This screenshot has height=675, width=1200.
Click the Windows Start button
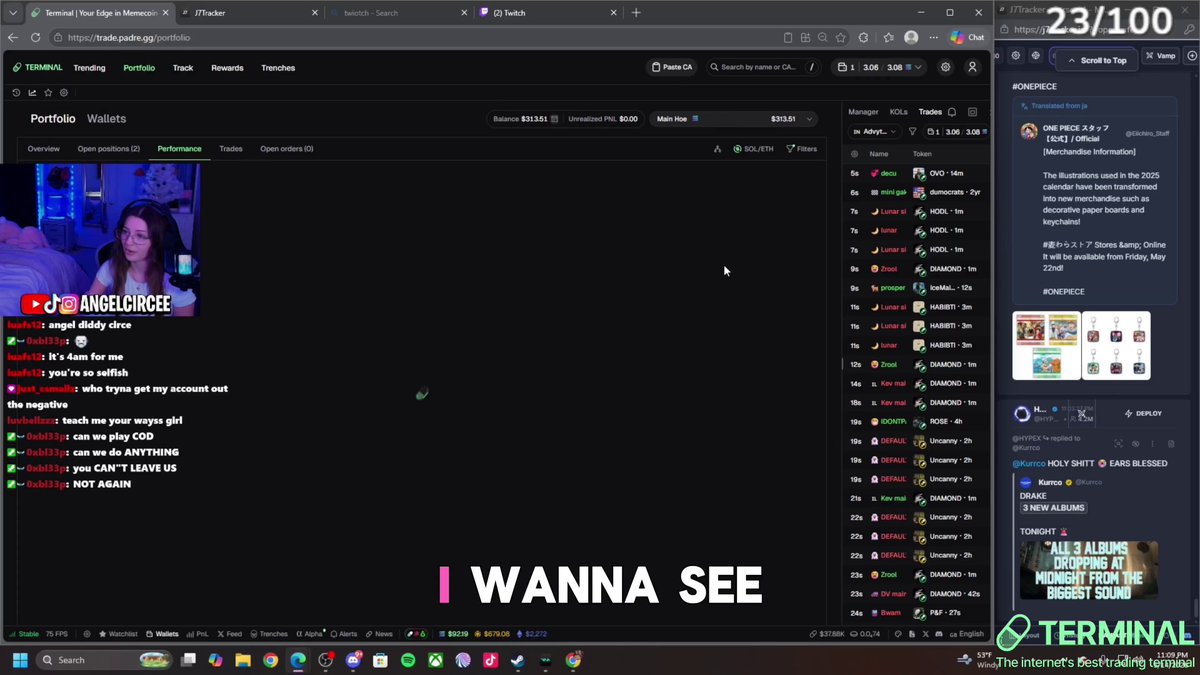pyautogui.click(x=19, y=660)
